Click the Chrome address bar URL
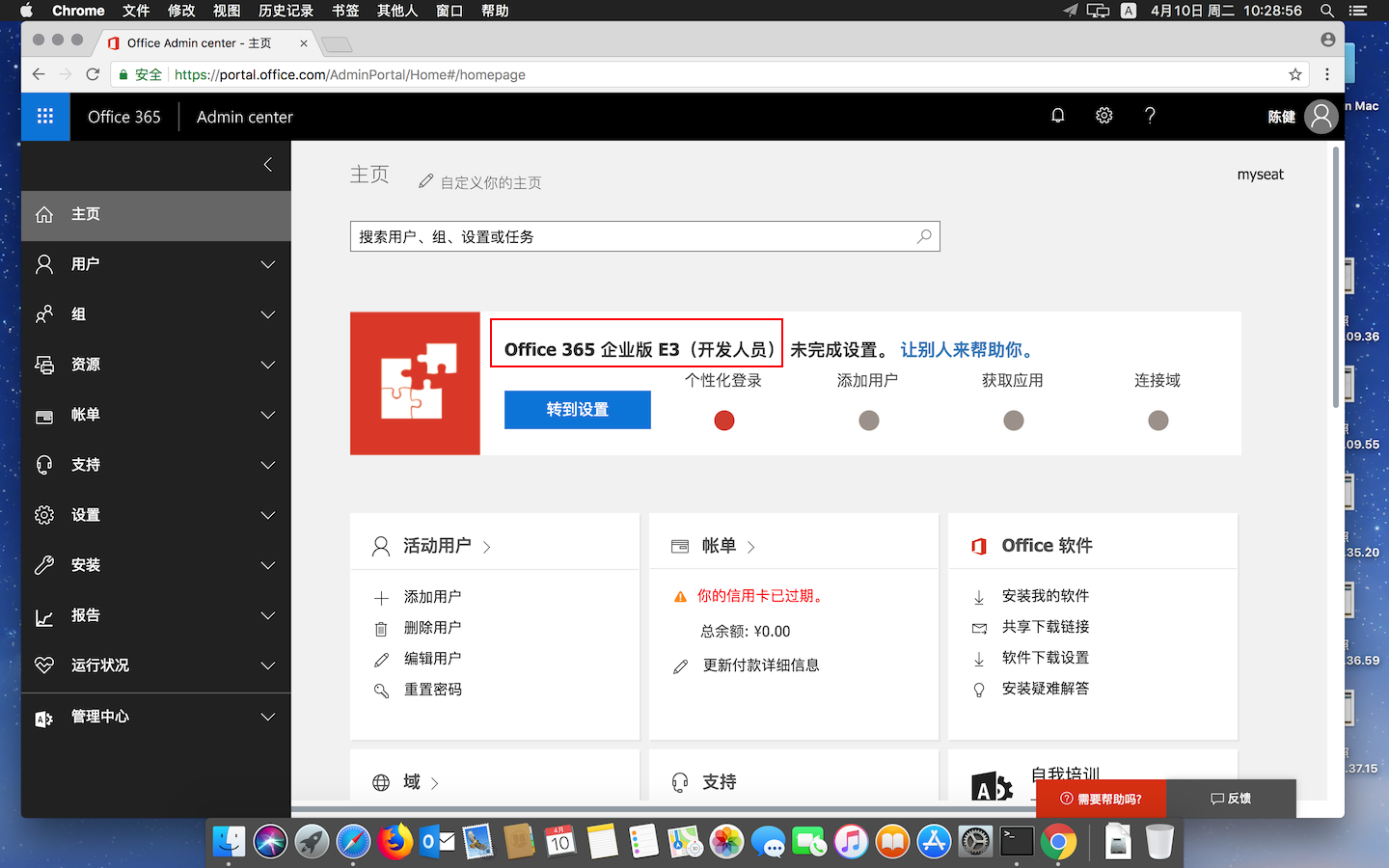Image resolution: width=1389 pixels, height=868 pixels. pos(350,74)
